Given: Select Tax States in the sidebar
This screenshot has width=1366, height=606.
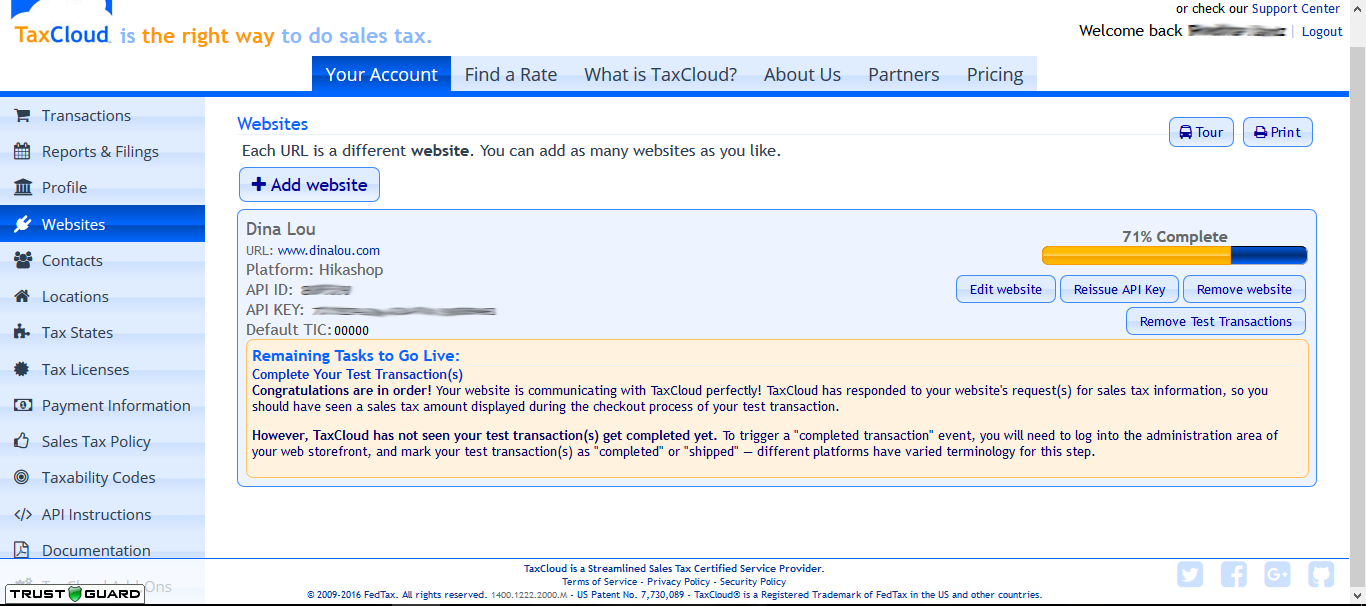Looking at the screenshot, I should coord(102,333).
